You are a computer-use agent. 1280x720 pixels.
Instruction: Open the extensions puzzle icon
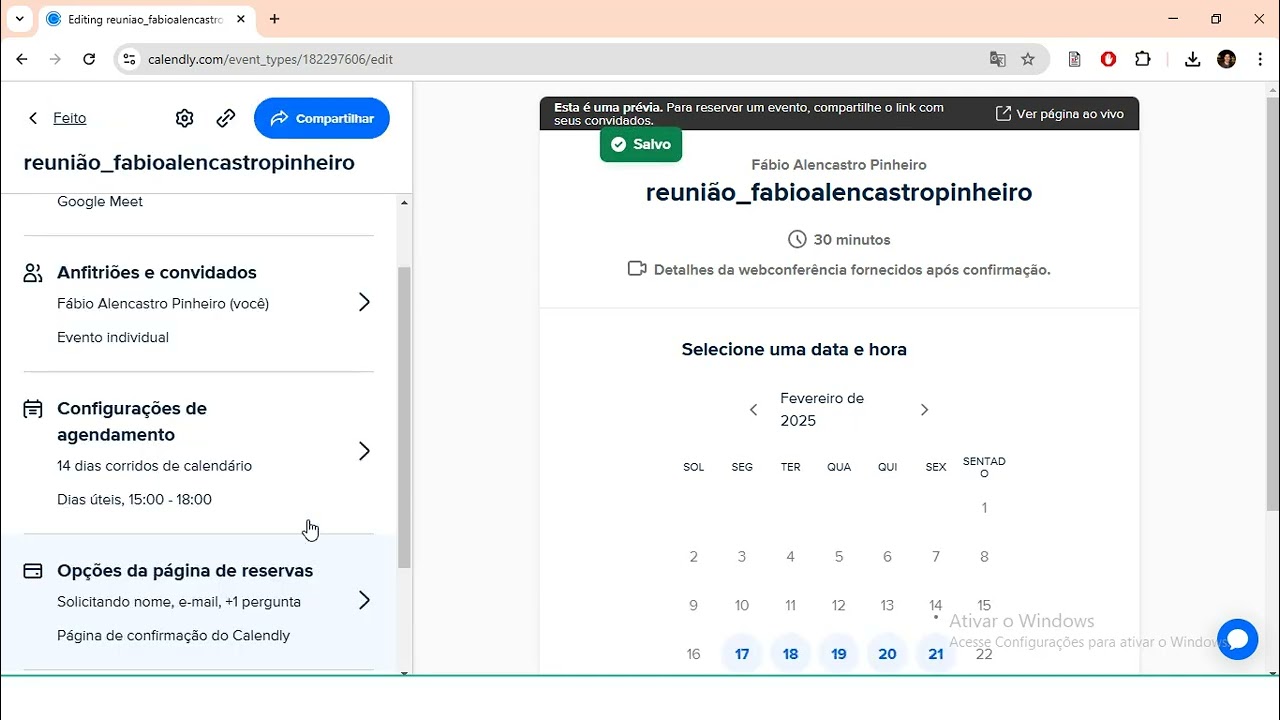coord(1143,59)
